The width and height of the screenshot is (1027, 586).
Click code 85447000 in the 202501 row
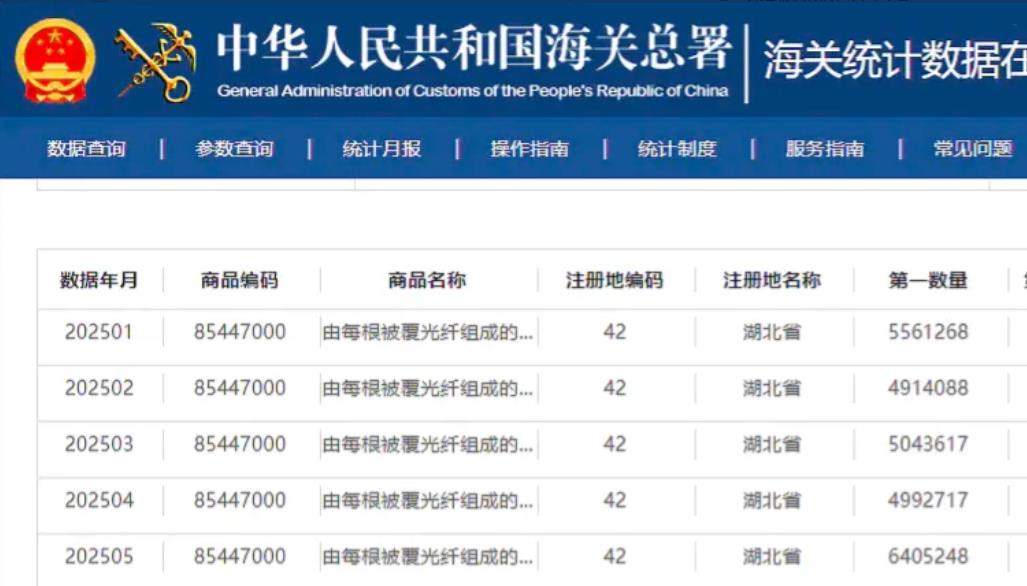[240, 332]
